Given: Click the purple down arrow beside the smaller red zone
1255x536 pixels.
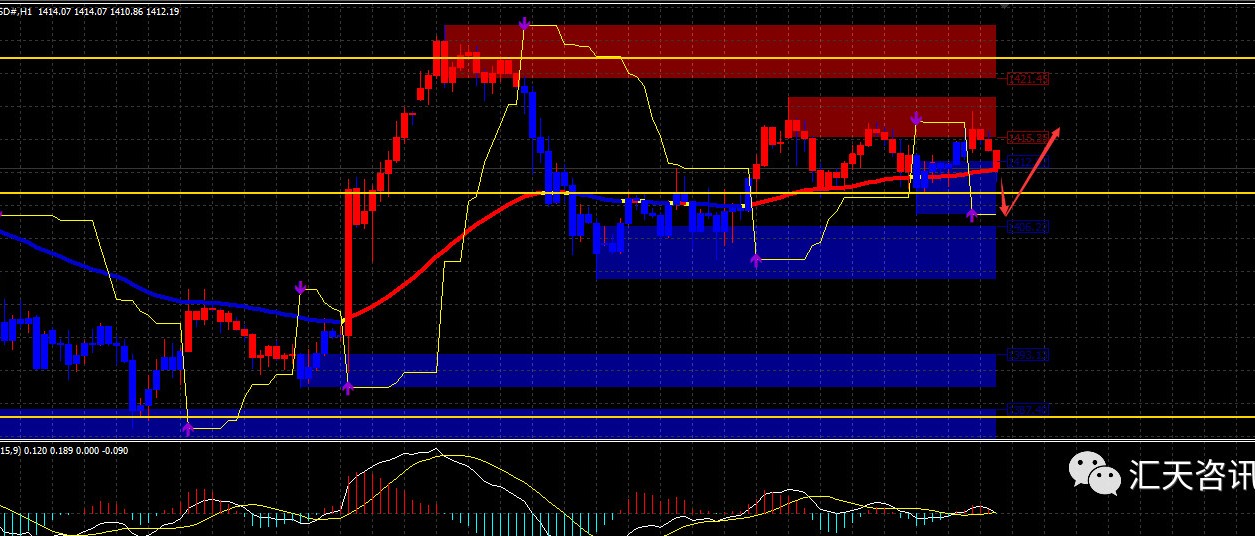Looking at the screenshot, I should (915, 119).
